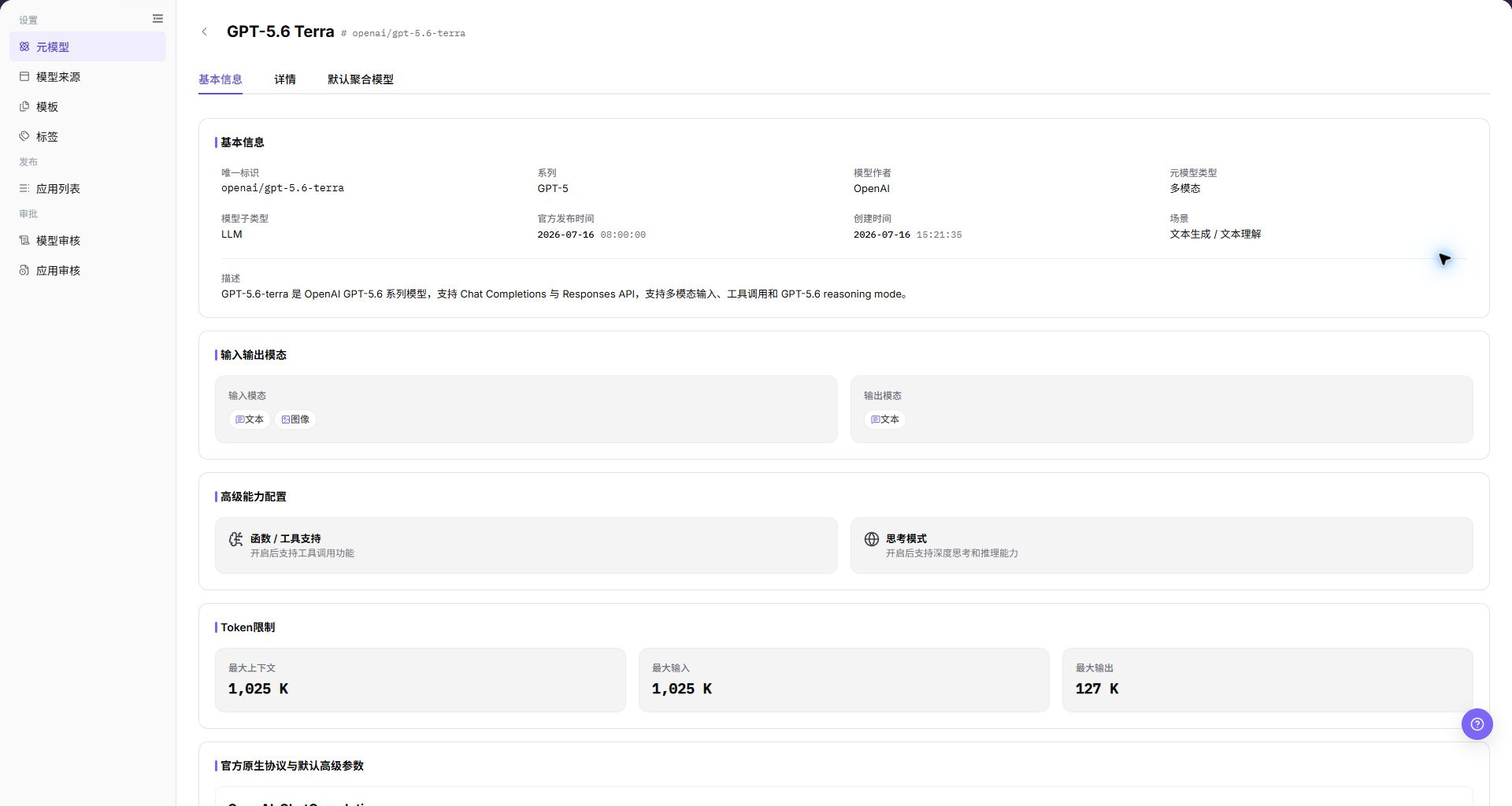Click the 开启后支持工具调用功能 description

point(302,553)
